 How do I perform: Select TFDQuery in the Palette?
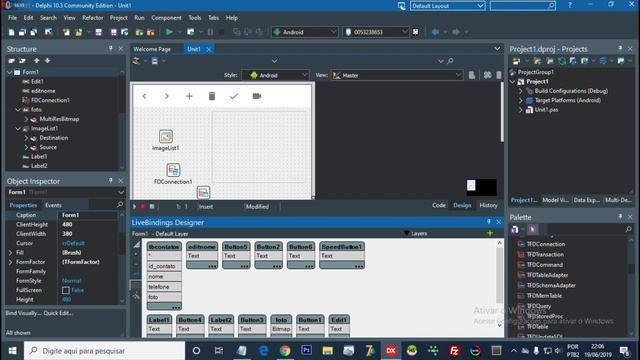[538, 306]
